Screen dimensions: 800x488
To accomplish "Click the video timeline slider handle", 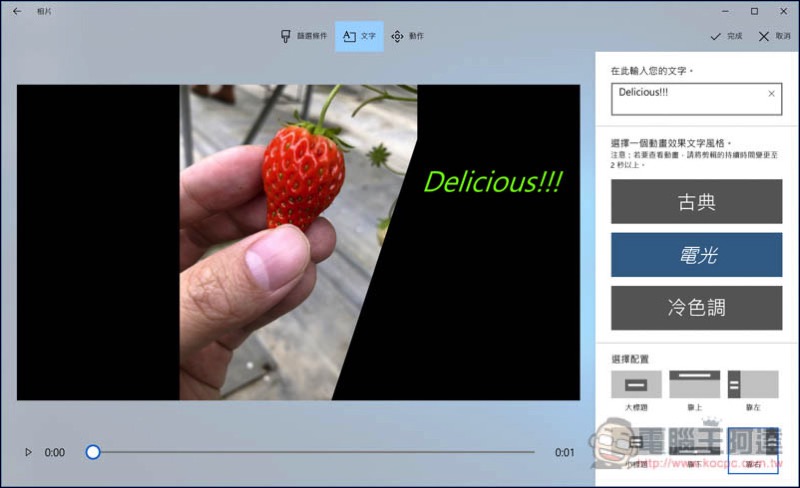I will point(93,452).
